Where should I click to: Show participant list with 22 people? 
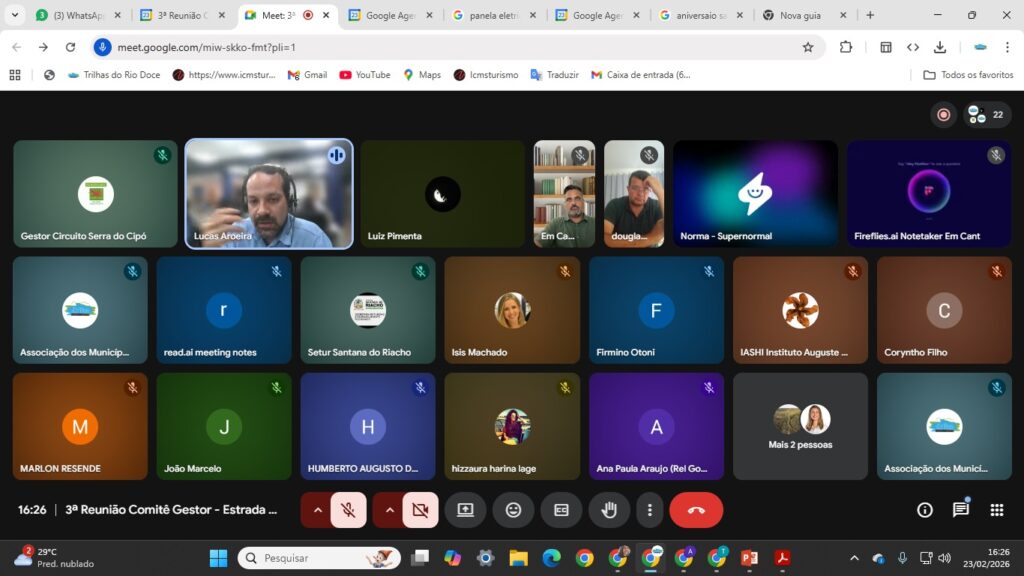[986, 115]
